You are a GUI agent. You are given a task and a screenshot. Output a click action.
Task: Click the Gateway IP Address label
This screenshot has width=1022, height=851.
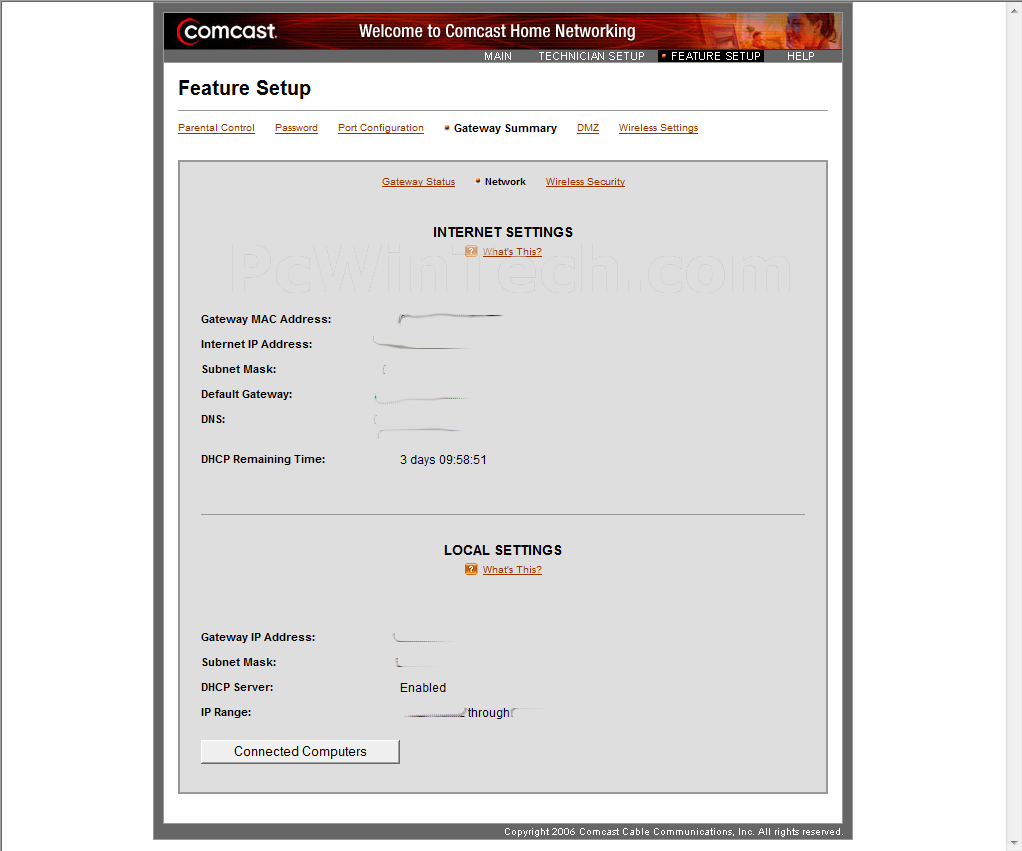click(x=258, y=637)
